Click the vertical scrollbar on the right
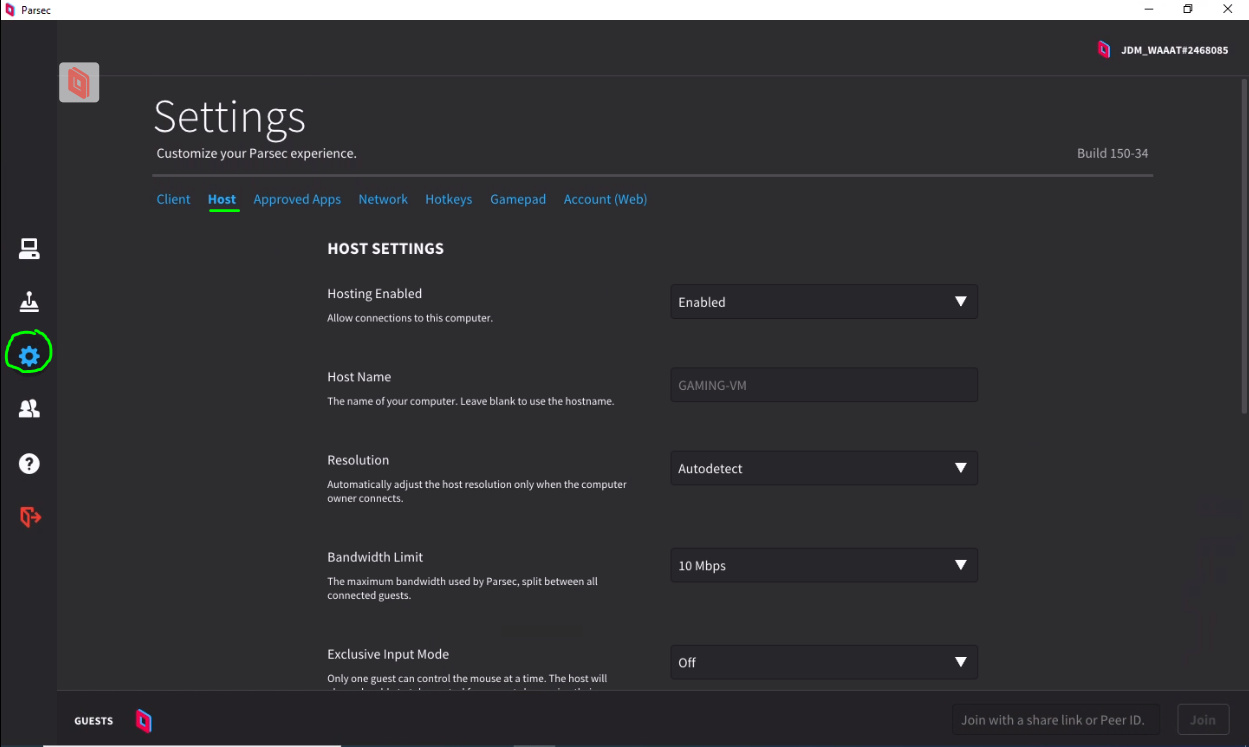 (x=1244, y=245)
